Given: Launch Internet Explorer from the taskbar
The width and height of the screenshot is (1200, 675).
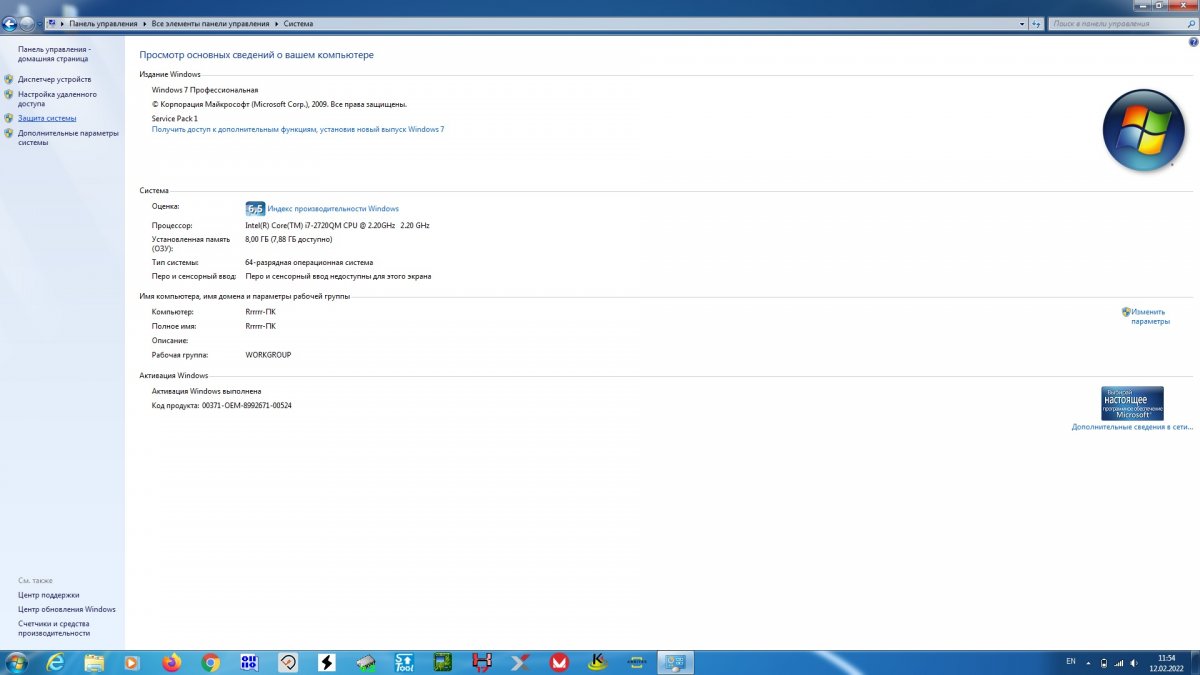Looking at the screenshot, I should click(56, 662).
